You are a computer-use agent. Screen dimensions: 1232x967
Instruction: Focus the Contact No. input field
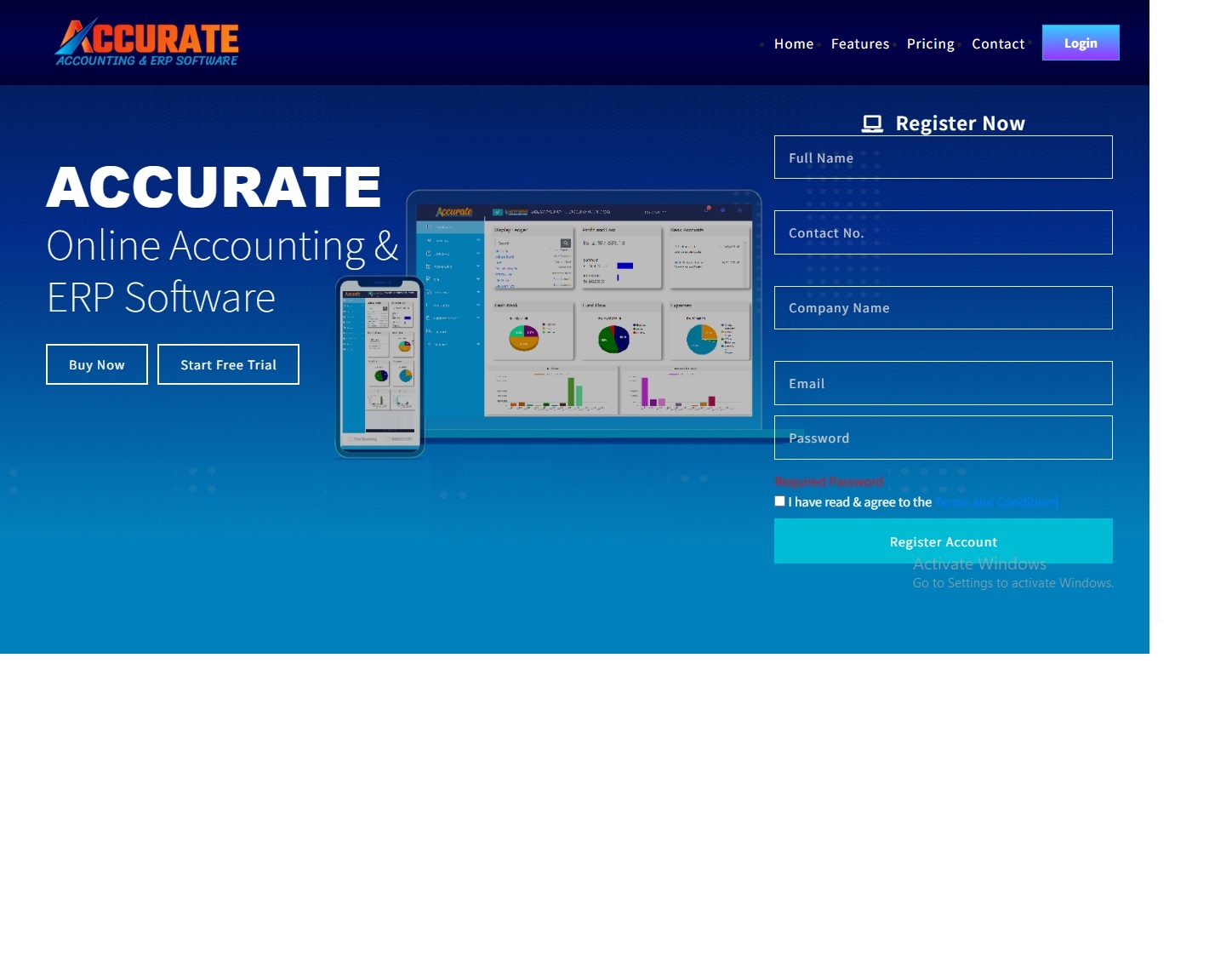tap(944, 232)
